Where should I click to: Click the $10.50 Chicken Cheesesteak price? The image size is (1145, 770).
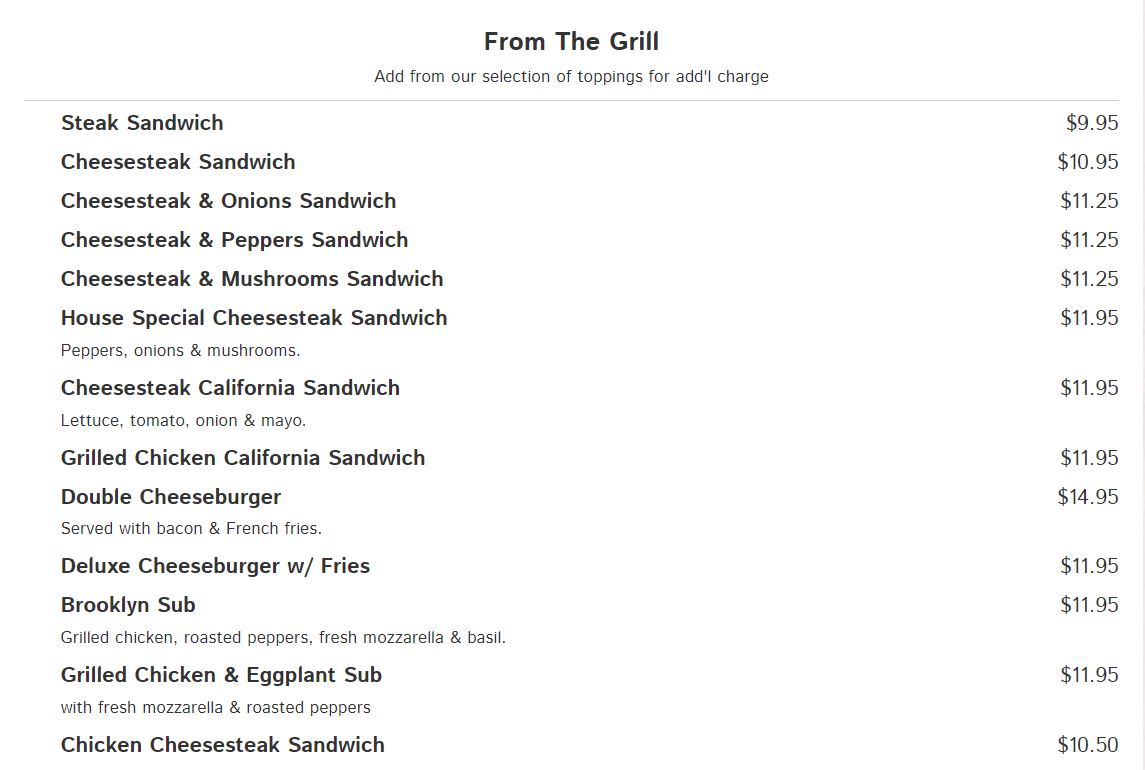point(1088,745)
